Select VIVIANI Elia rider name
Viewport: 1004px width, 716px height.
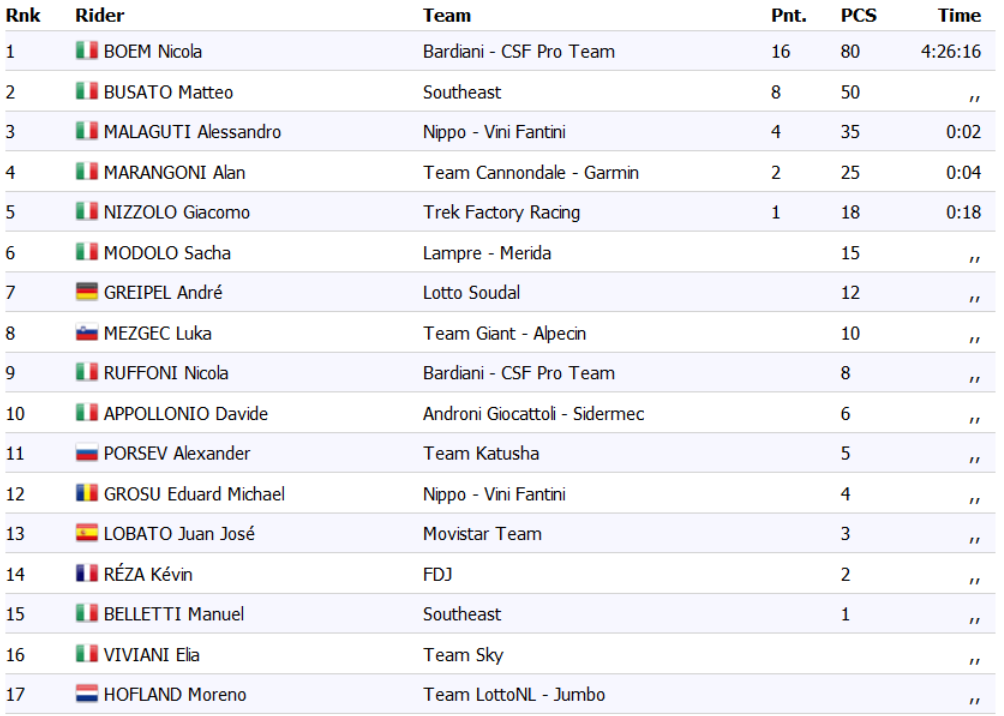click(x=152, y=655)
